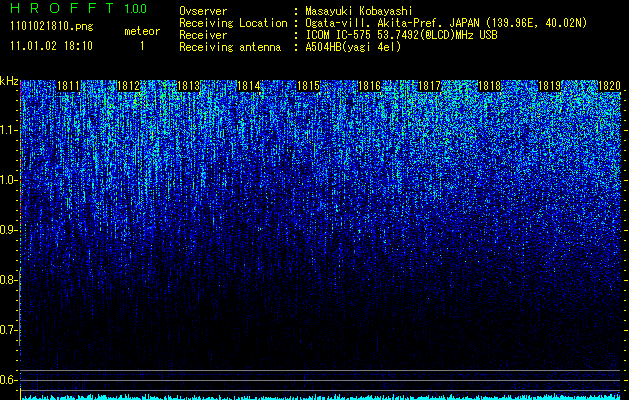Click the ICOM IC-575 53.7492 MHz receiver text
629x400 pixels.
coord(402,35)
